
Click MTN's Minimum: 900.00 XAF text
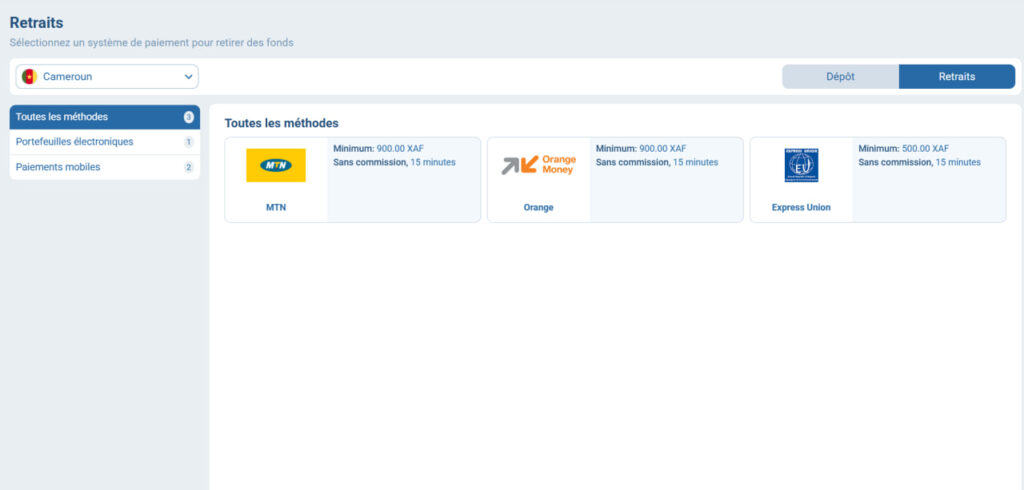click(378, 148)
